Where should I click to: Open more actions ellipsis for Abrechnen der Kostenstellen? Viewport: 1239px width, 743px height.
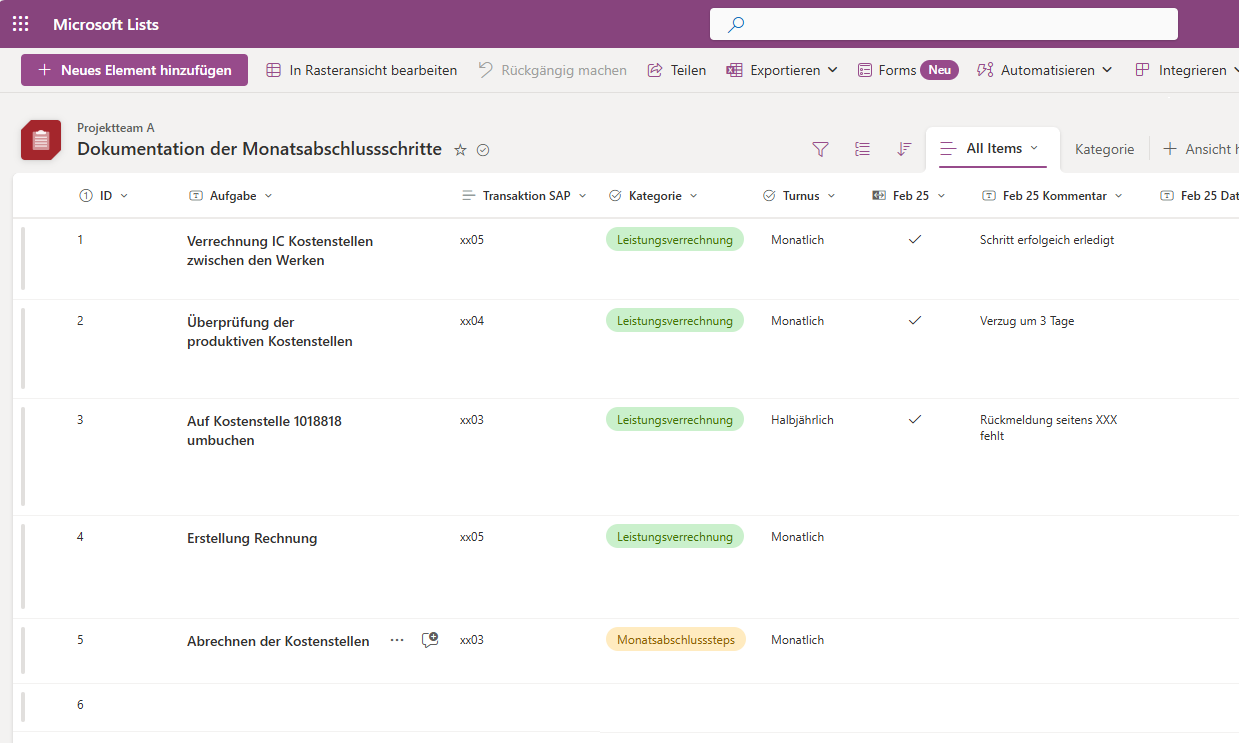click(397, 640)
